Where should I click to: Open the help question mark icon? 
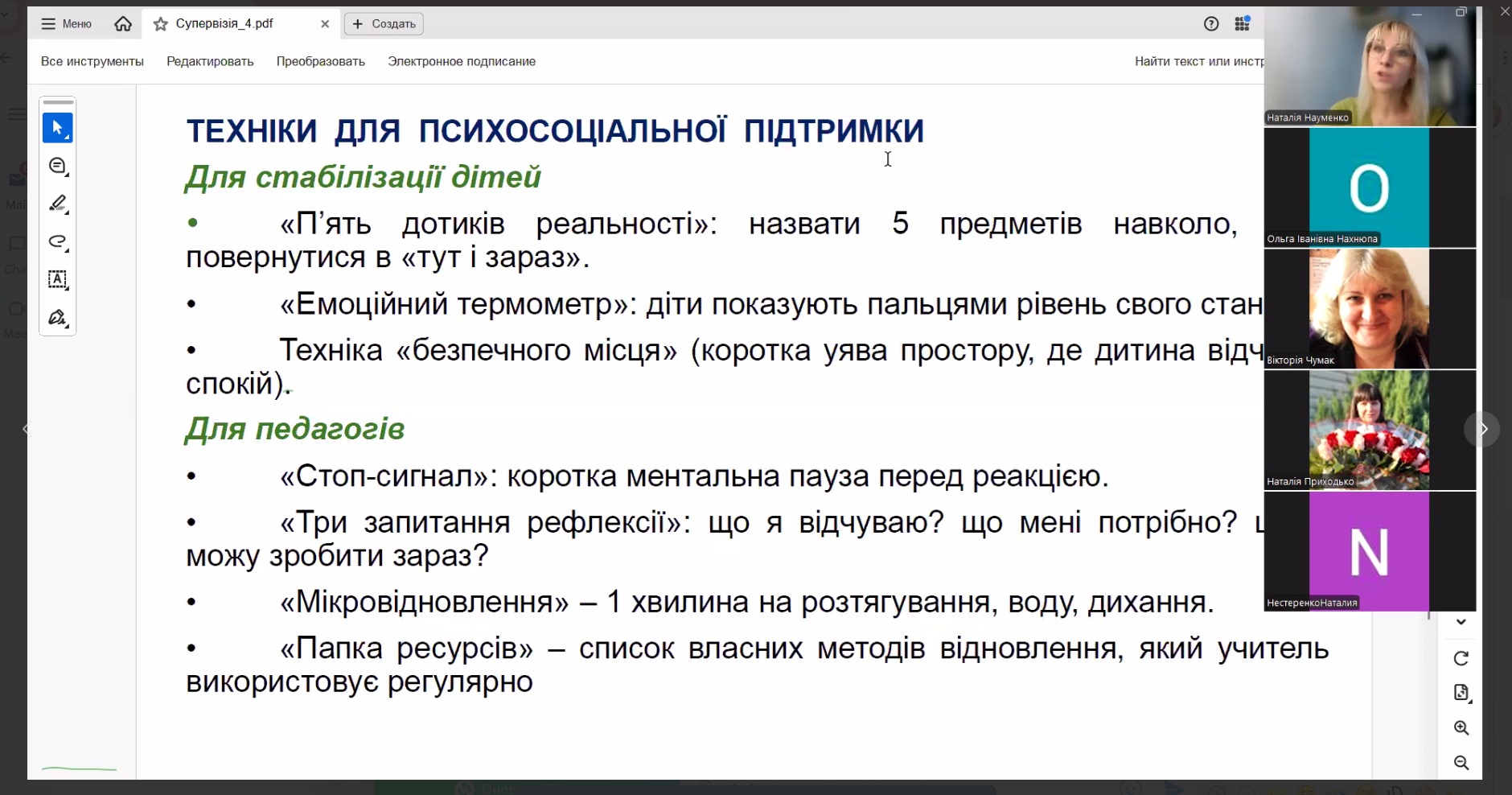tap(1211, 24)
